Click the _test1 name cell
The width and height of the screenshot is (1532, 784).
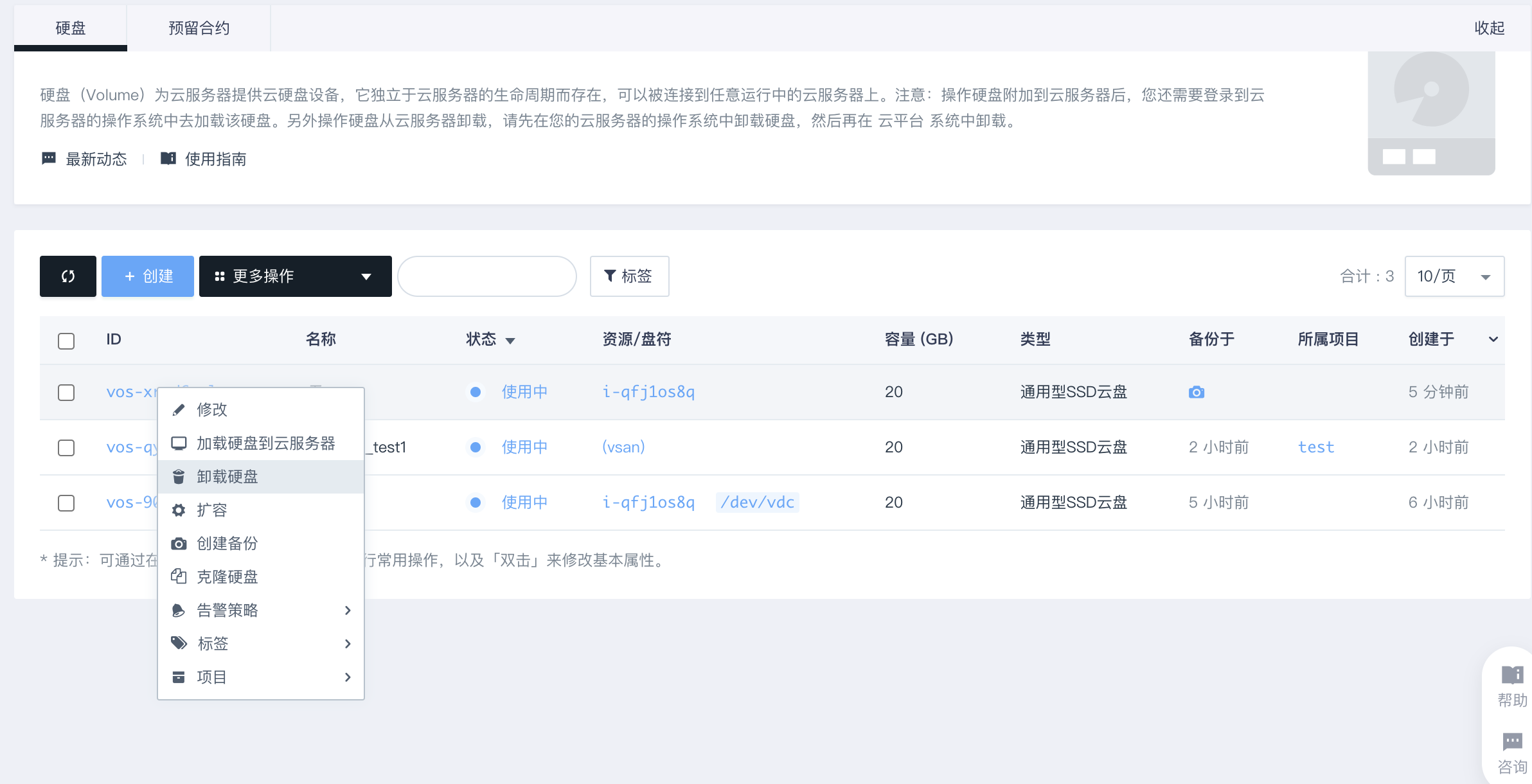point(387,447)
